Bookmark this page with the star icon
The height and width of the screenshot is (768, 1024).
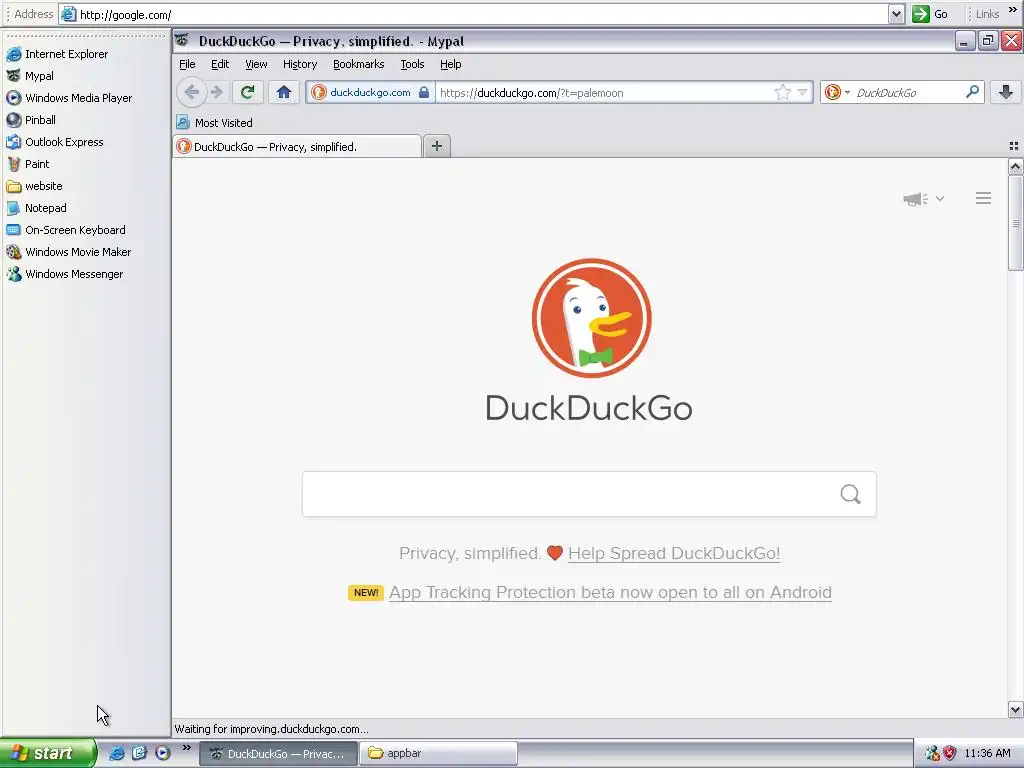(x=782, y=93)
